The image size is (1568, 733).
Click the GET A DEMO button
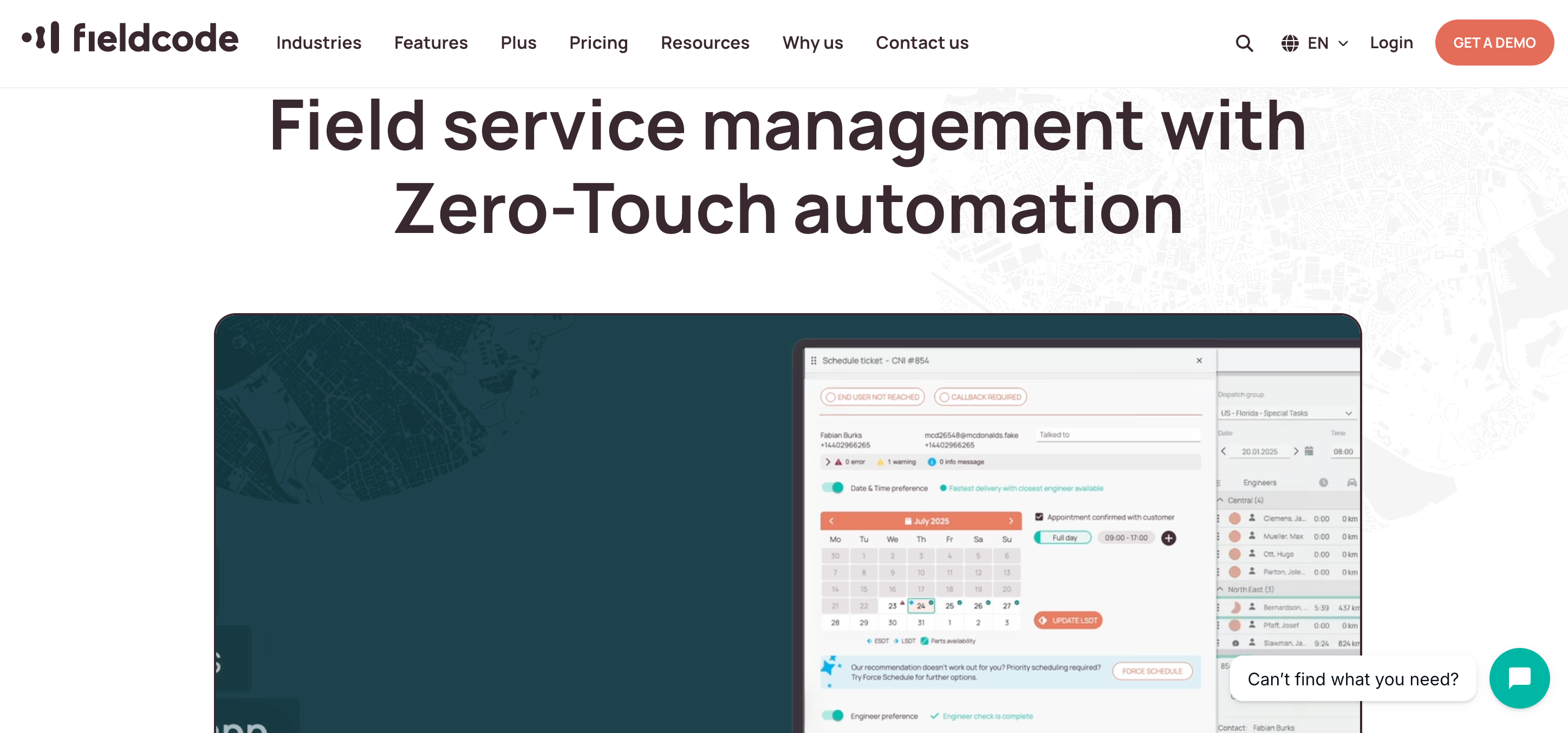(x=1494, y=43)
